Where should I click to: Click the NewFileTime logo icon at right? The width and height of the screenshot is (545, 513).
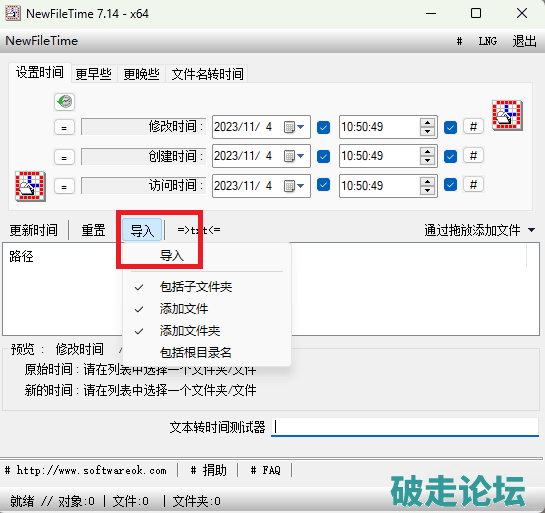click(x=507, y=115)
